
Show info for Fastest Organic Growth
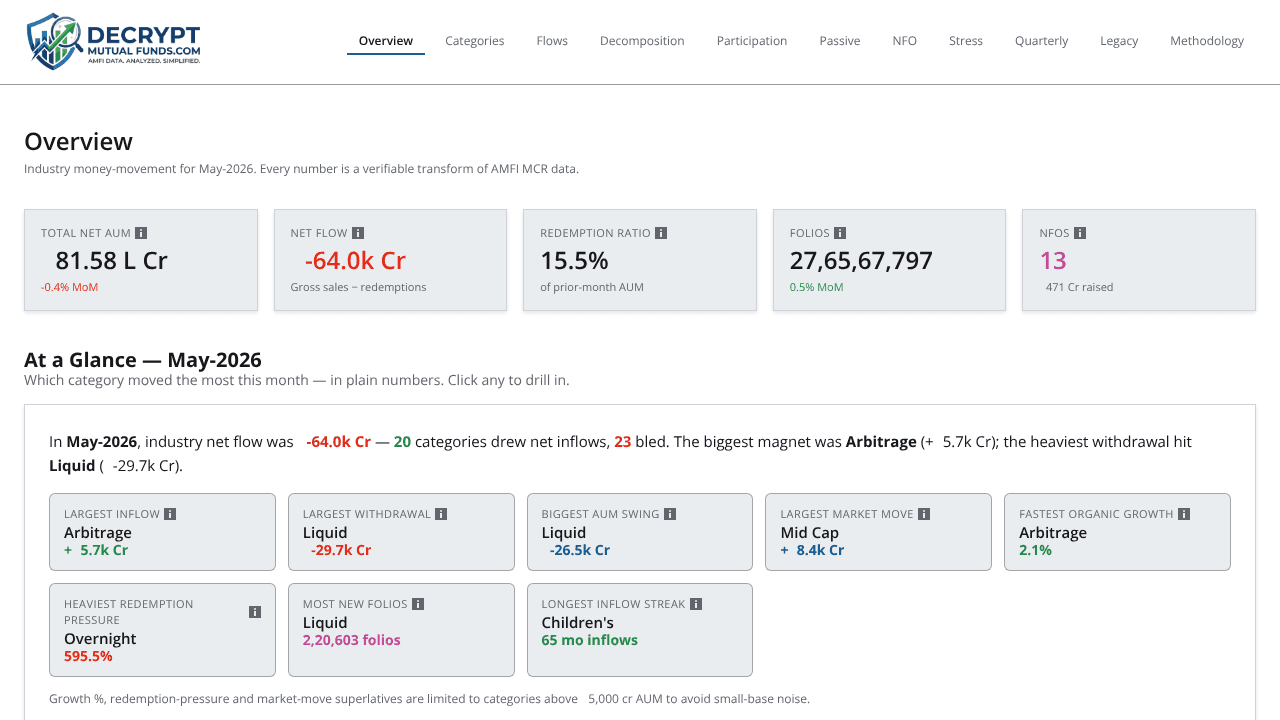1184,514
